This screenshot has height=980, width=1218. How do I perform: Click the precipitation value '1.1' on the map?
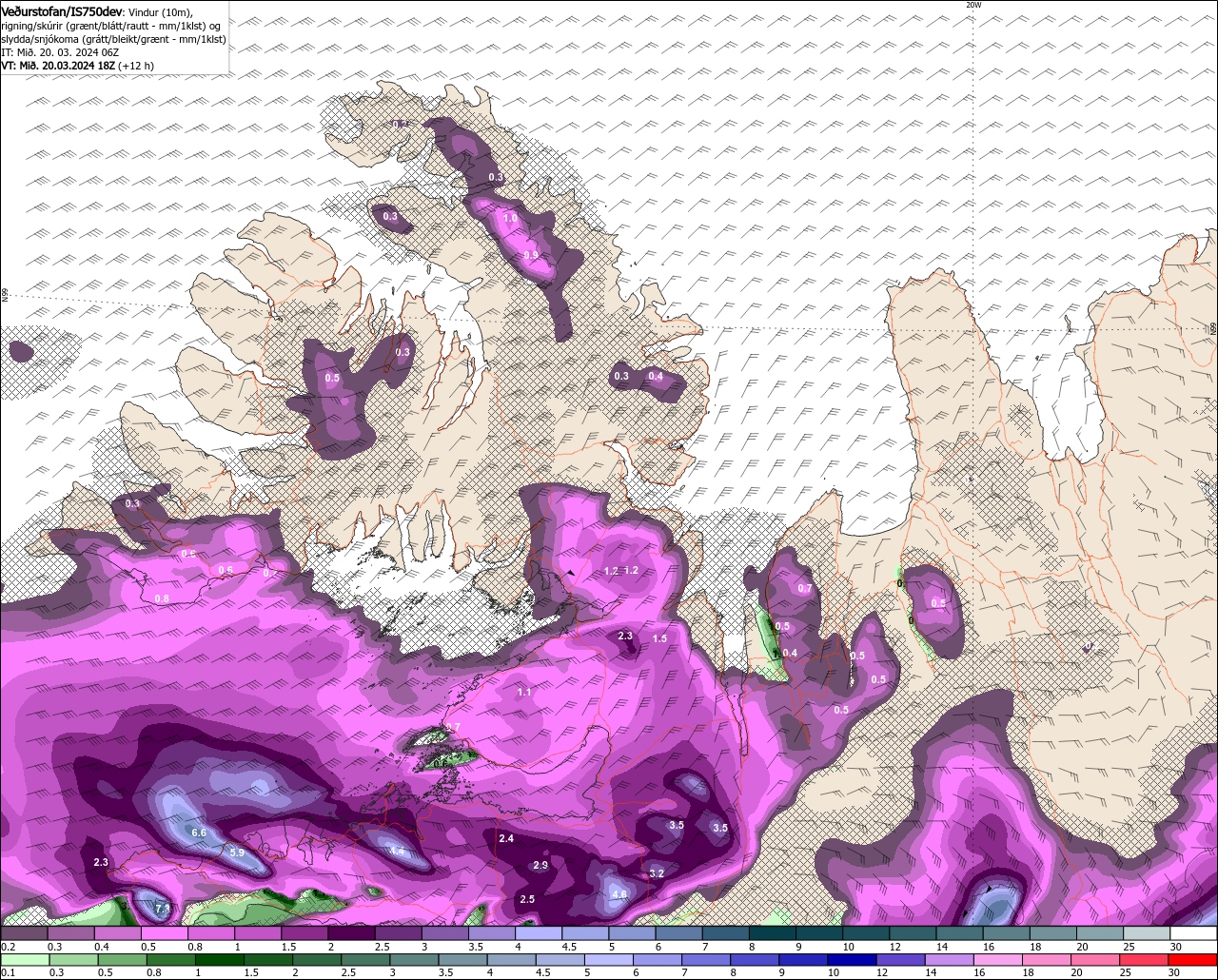524,693
